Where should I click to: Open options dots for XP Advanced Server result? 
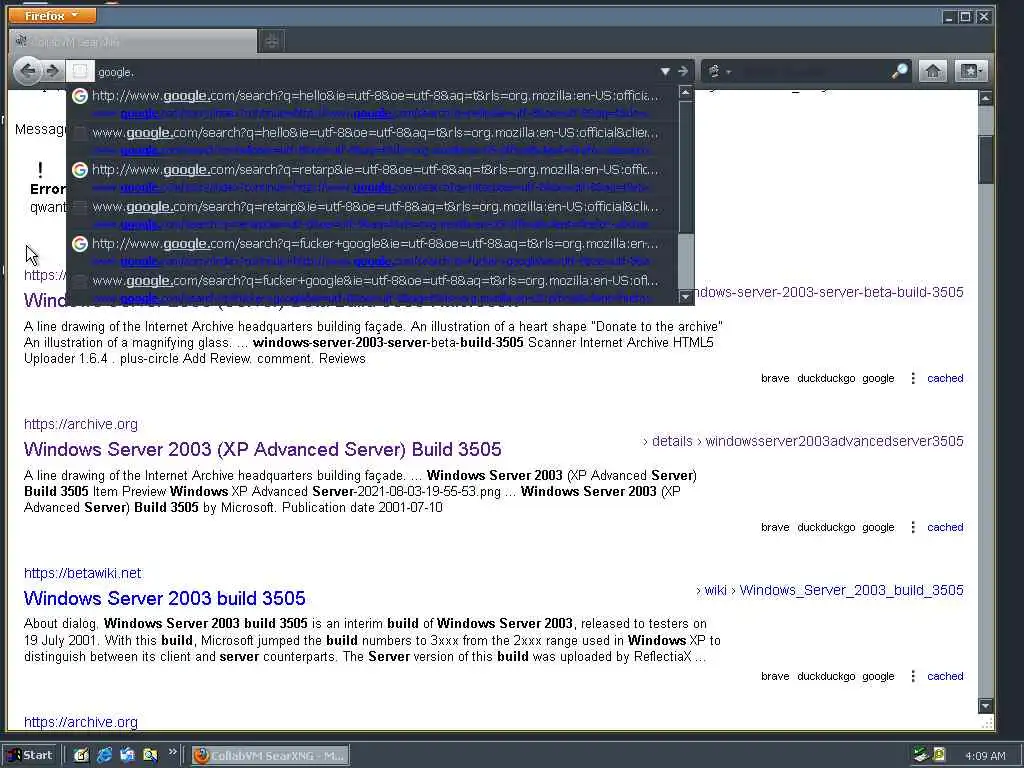point(913,527)
